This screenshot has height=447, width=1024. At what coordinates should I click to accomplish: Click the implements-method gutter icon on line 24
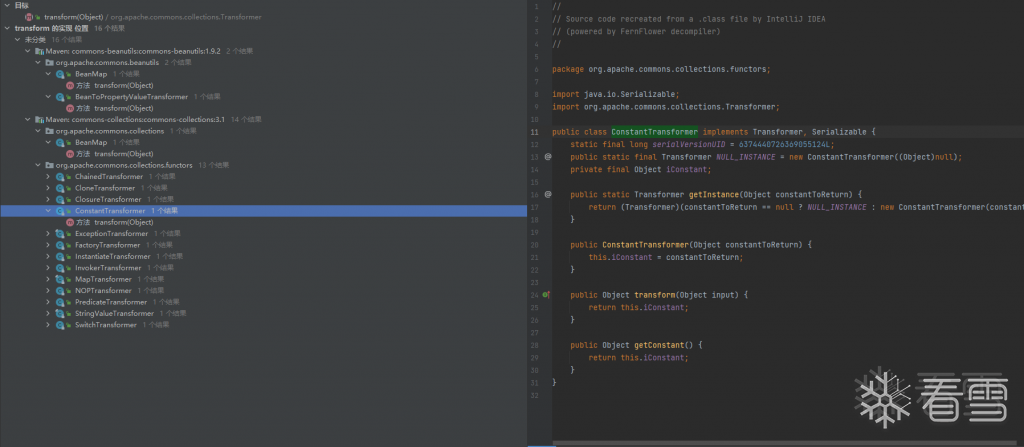click(x=547, y=295)
